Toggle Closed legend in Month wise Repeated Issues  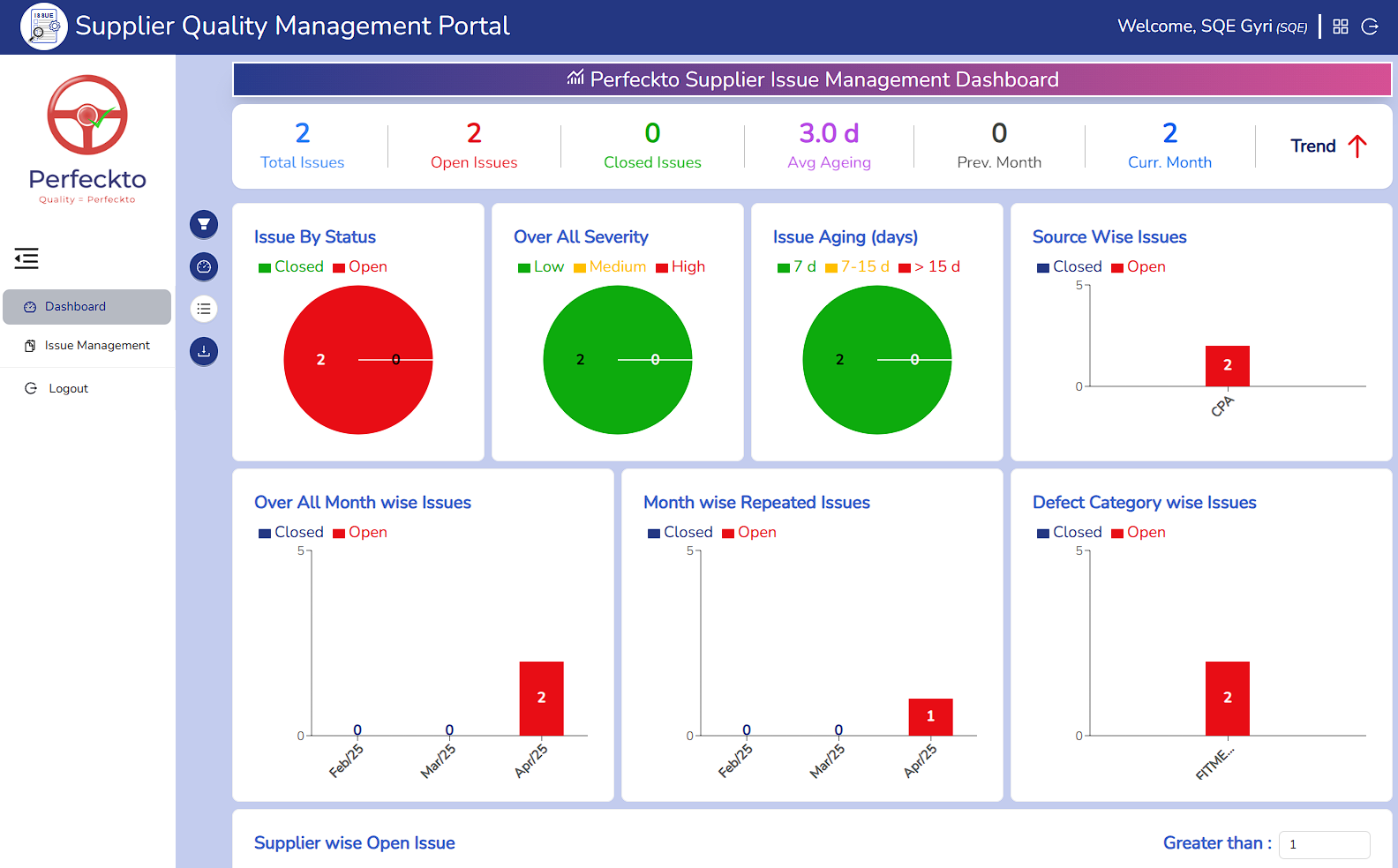(x=680, y=532)
